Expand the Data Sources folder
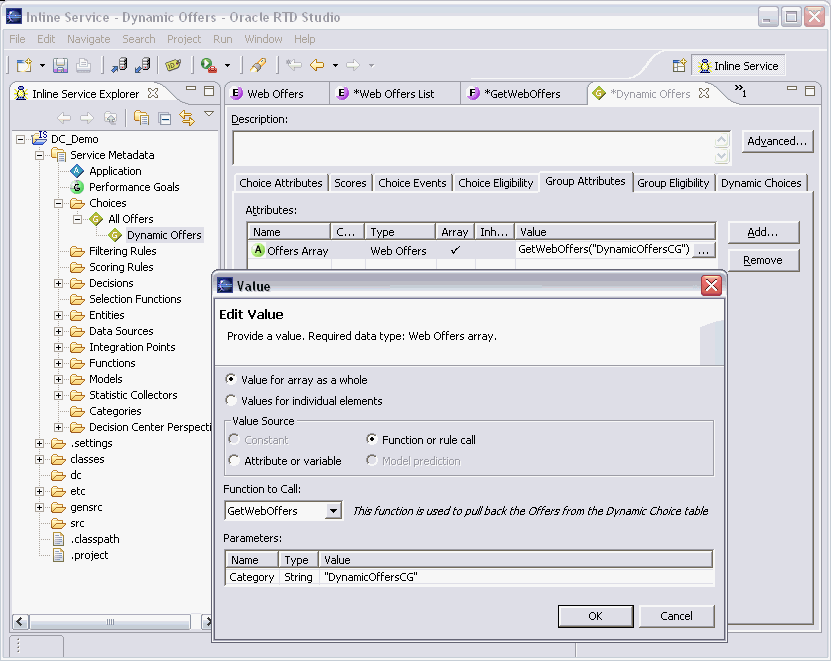The width and height of the screenshot is (831, 661). tap(58, 331)
